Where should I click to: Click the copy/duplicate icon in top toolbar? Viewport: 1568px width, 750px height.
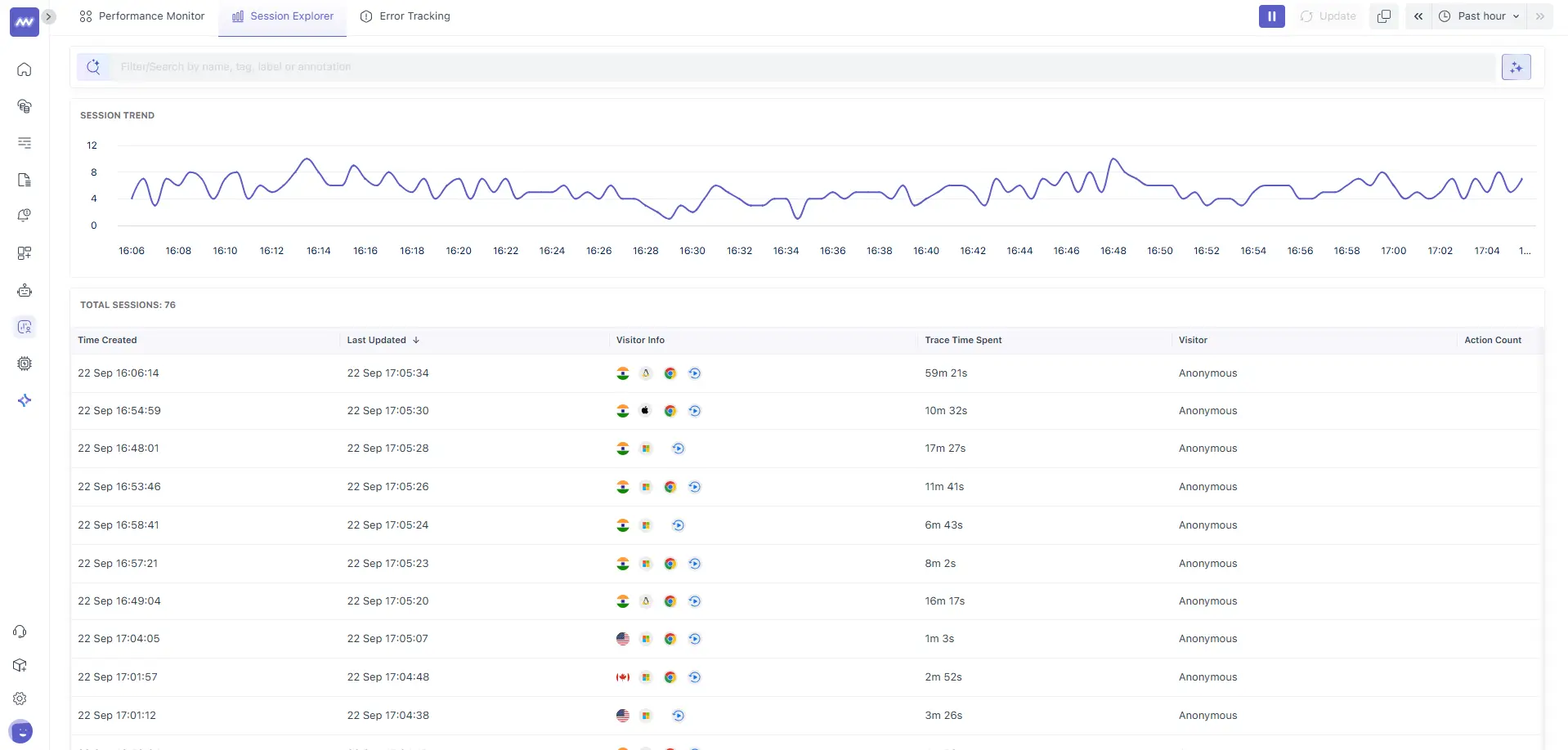coord(1383,16)
